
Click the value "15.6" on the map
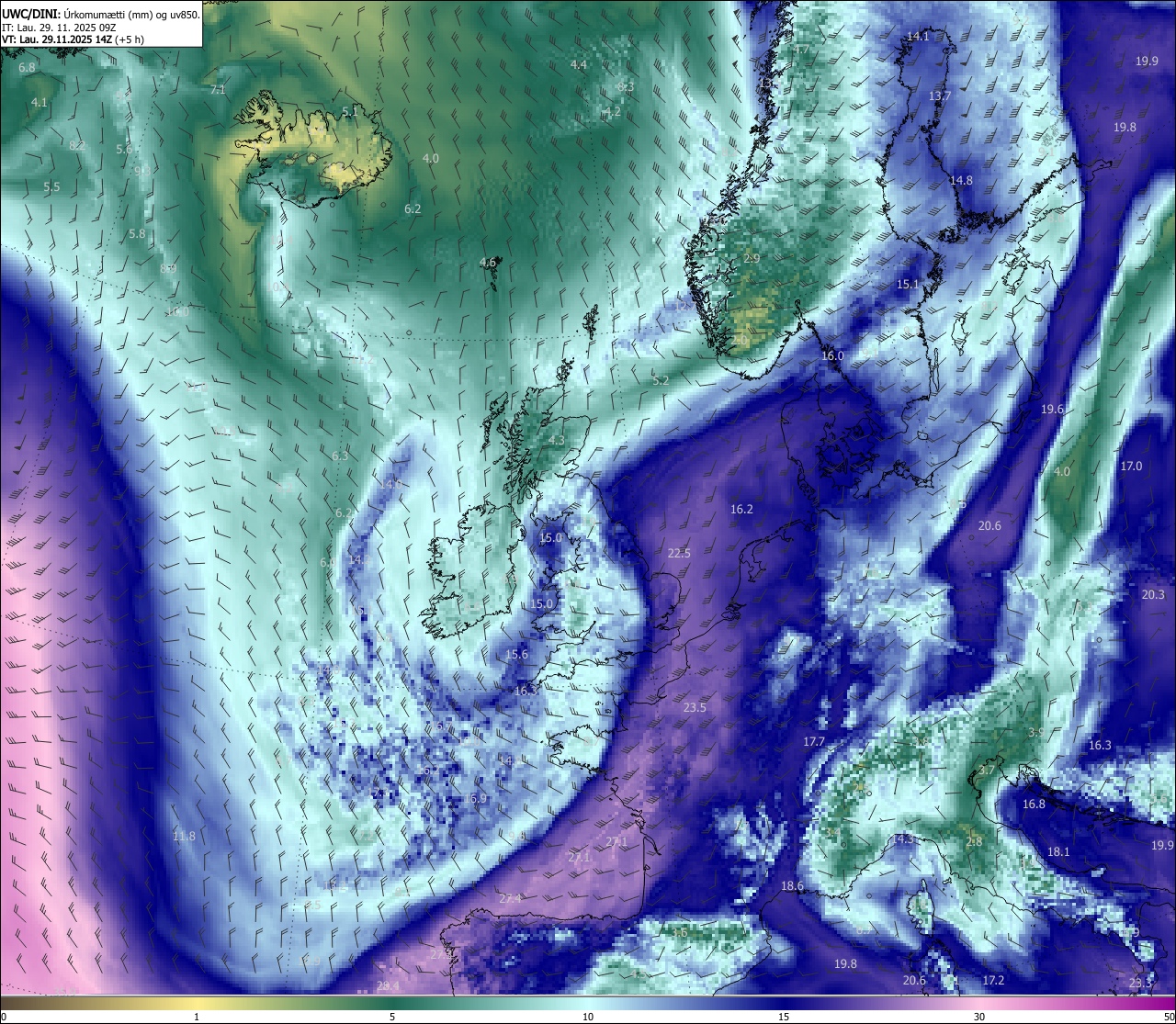pyautogui.click(x=517, y=655)
